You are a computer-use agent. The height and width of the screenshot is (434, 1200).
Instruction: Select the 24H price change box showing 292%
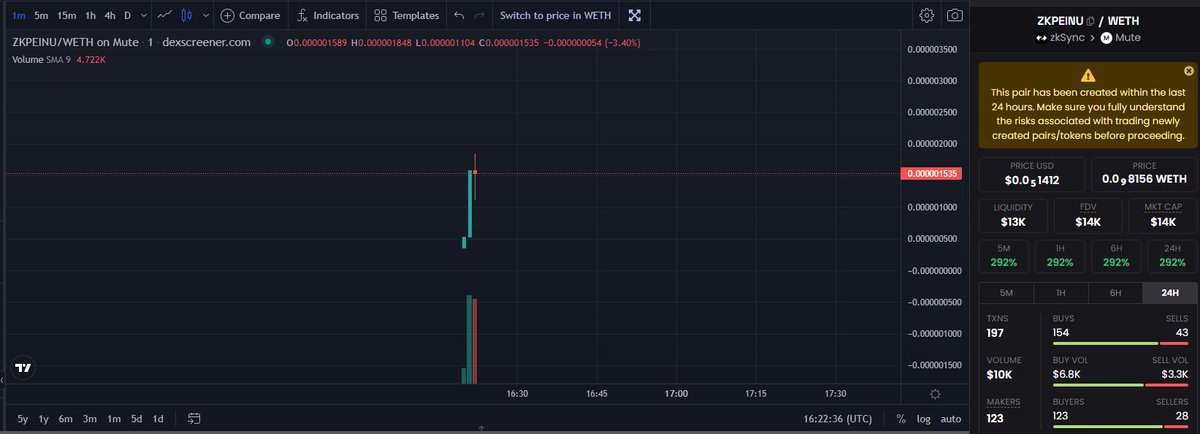tap(1171, 255)
